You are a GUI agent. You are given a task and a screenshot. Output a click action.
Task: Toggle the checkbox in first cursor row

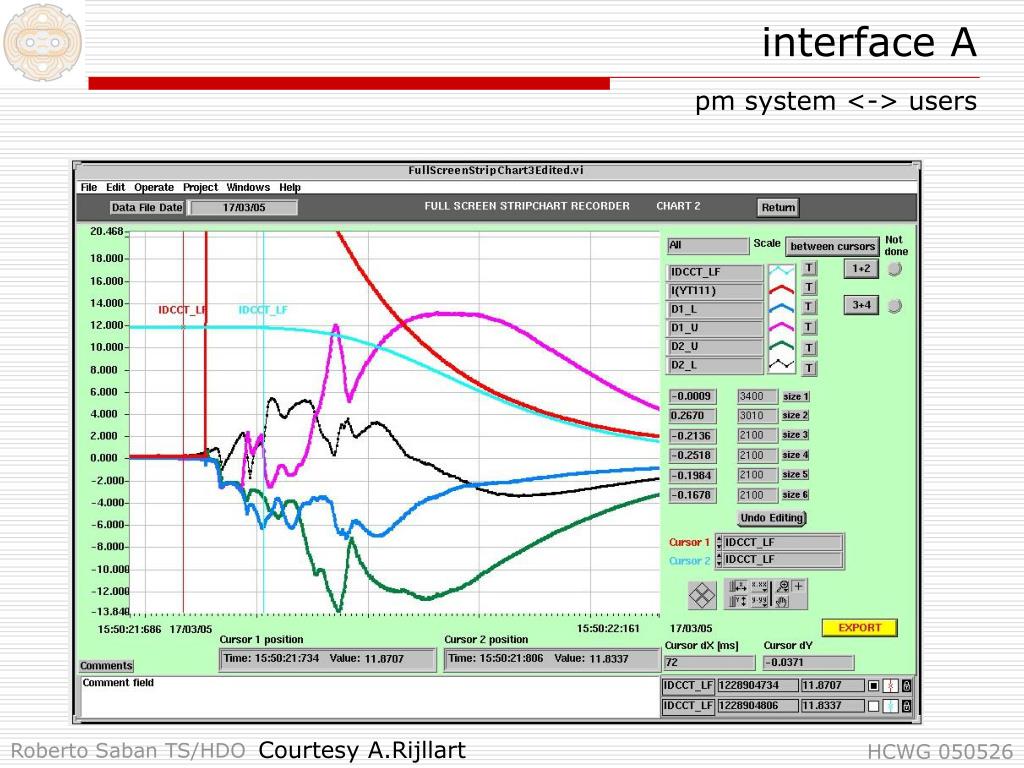873,686
